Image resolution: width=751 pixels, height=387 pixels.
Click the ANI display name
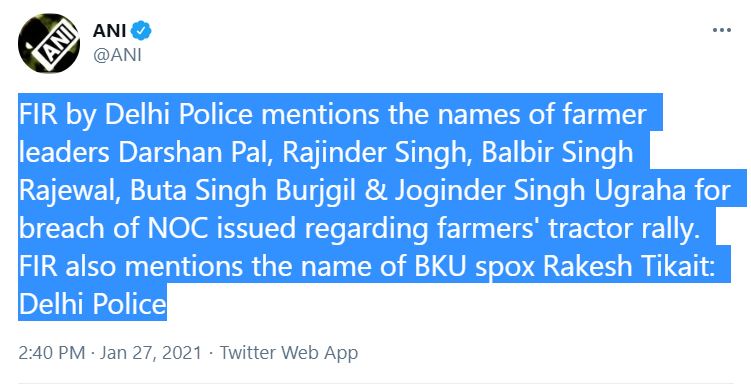pos(109,31)
